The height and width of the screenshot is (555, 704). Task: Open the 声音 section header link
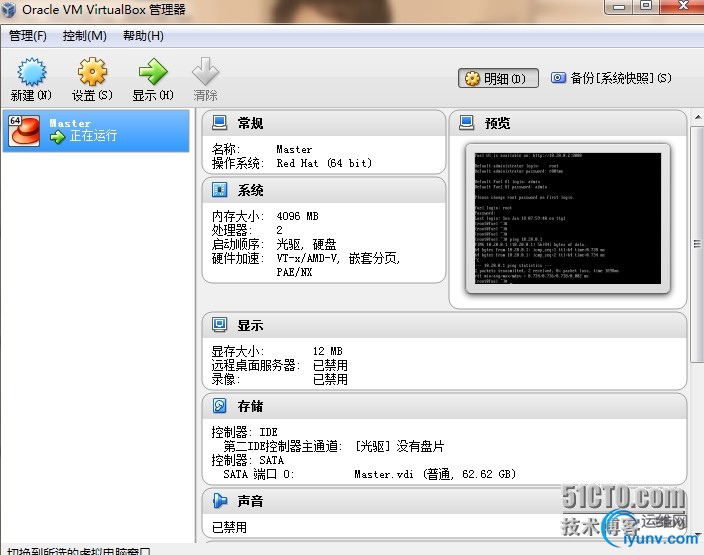[251, 501]
